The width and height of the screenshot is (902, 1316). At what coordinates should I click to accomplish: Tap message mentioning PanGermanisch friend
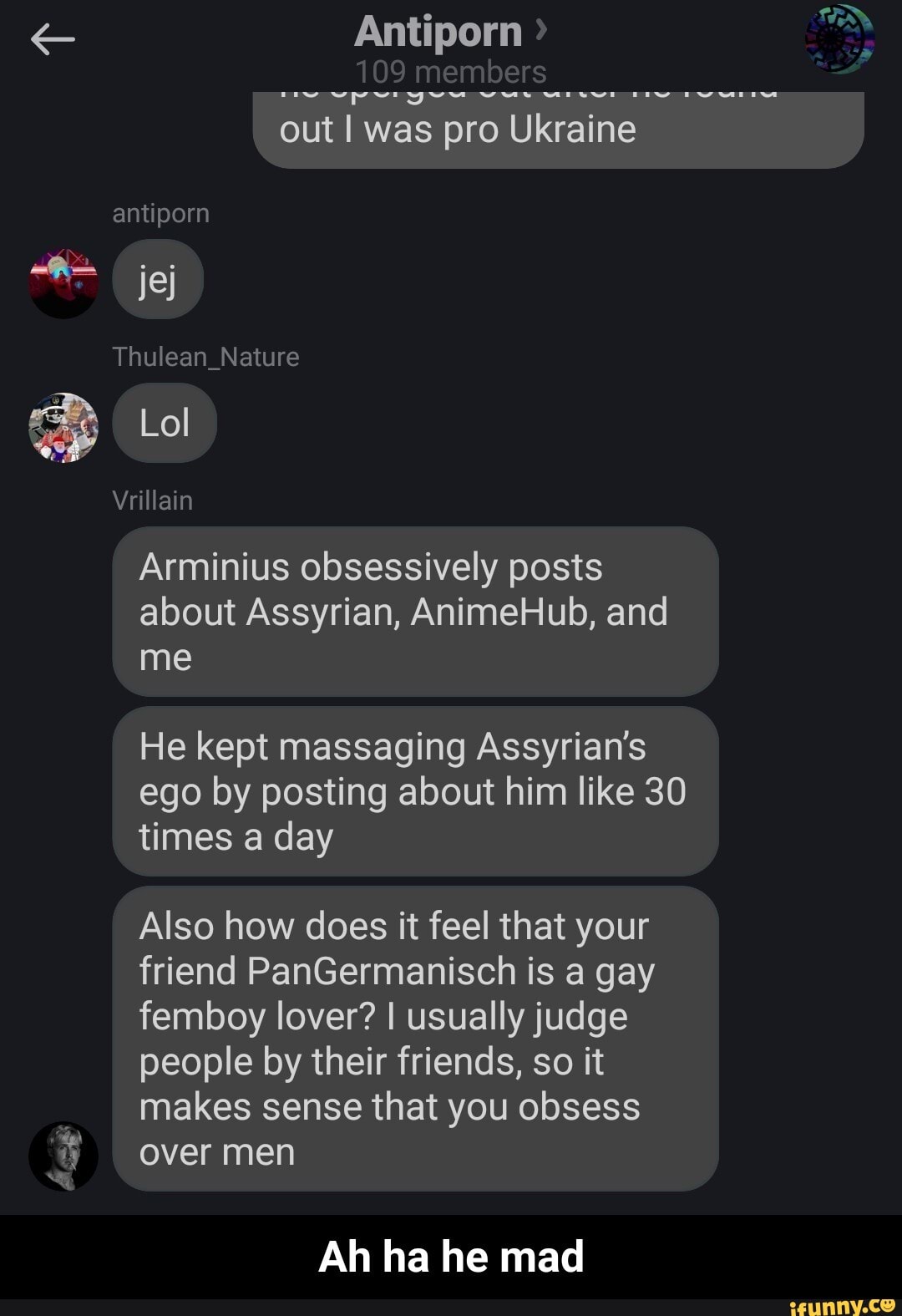pyautogui.click(x=415, y=1039)
